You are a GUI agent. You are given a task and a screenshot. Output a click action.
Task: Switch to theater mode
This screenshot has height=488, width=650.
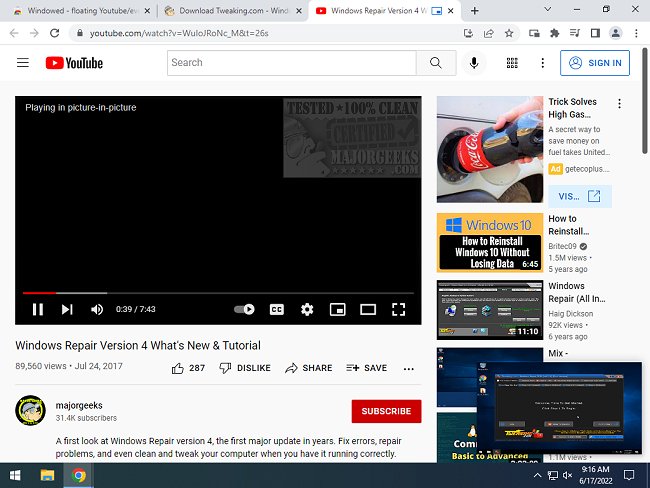[x=368, y=309]
